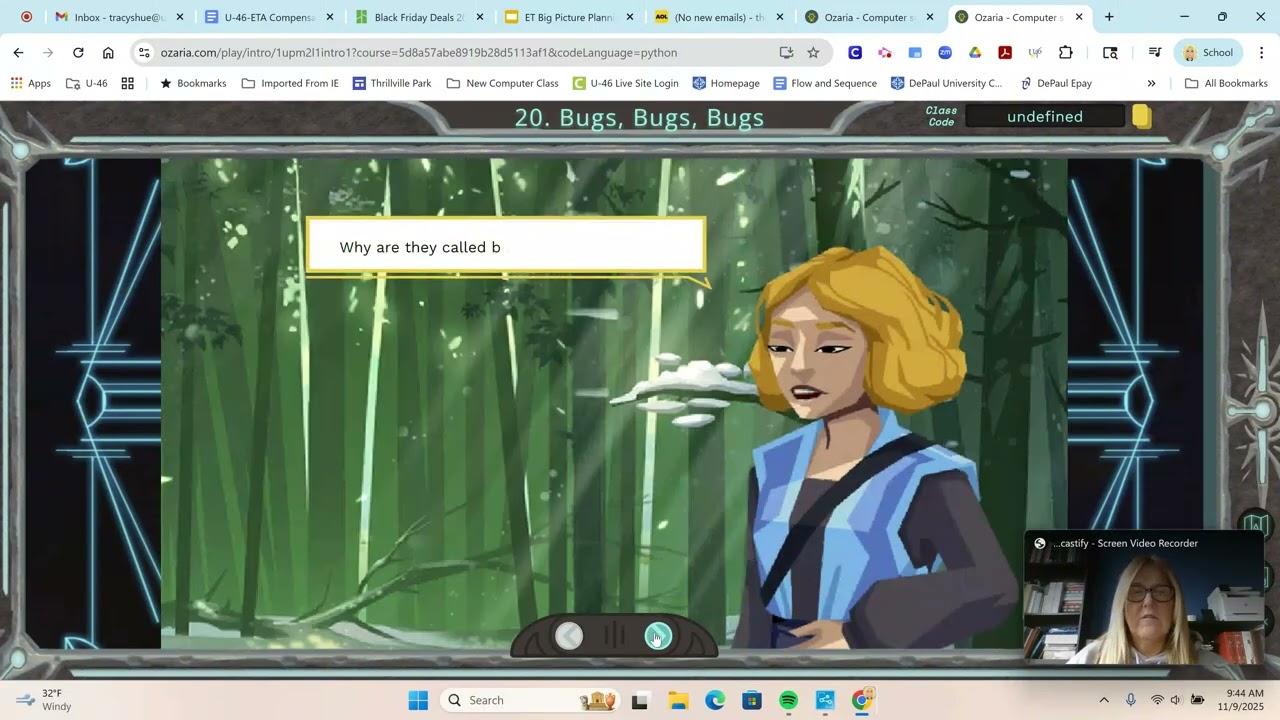Go back to the previous cutscene dialogue
Viewport: 1280px width, 720px height.
coord(569,636)
